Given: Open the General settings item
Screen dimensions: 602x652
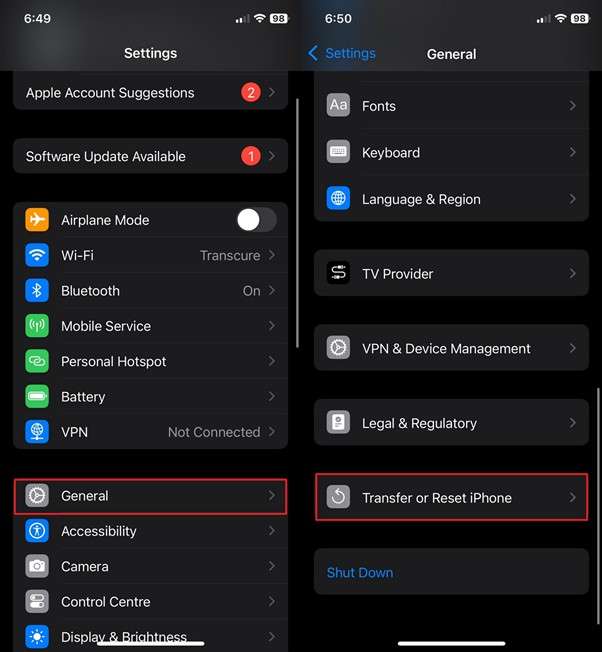Looking at the screenshot, I should pos(150,496).
